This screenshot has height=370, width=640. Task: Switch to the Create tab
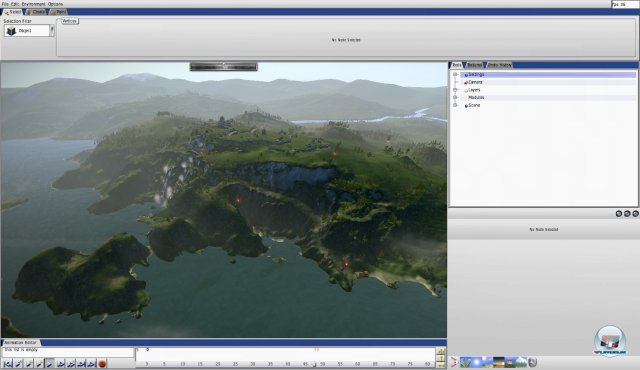(36, 12)
